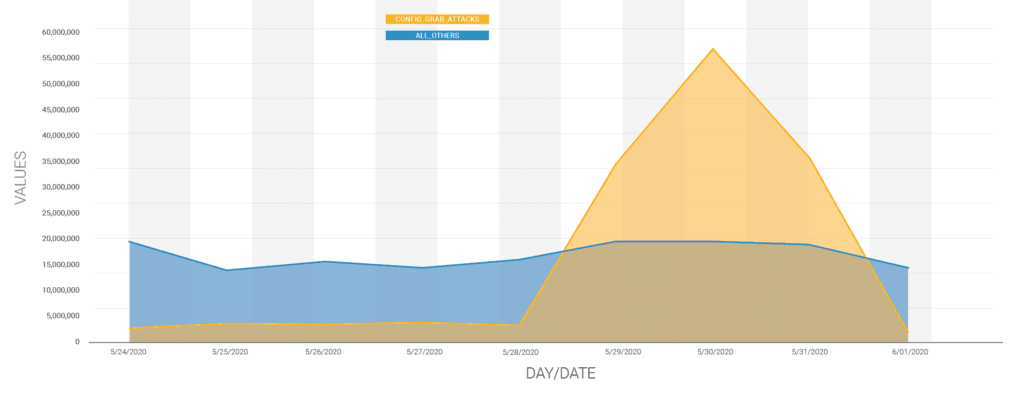Toggle the CONFIG_GRAB_ATTACKS legend entry
This screenshot has height=404, width=1024.
(437, 20)
